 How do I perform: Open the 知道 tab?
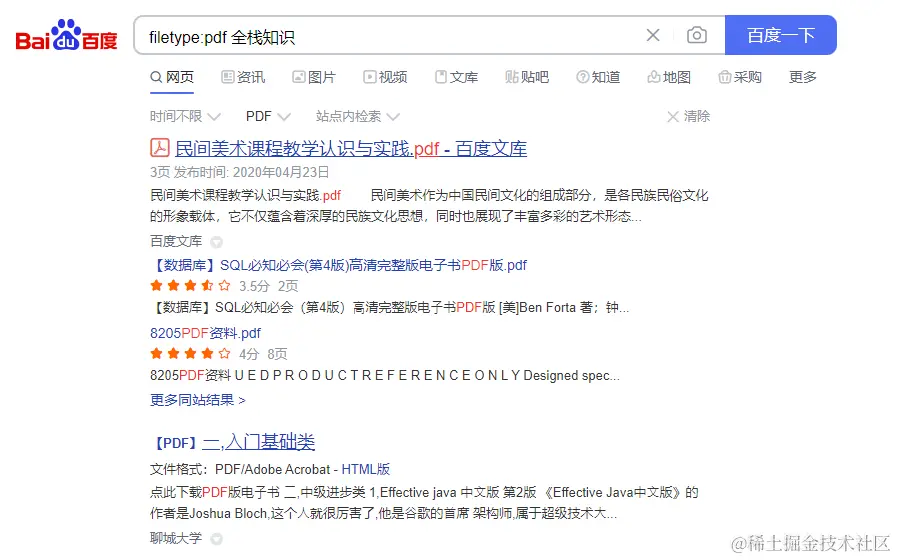(x=598, y=77)
